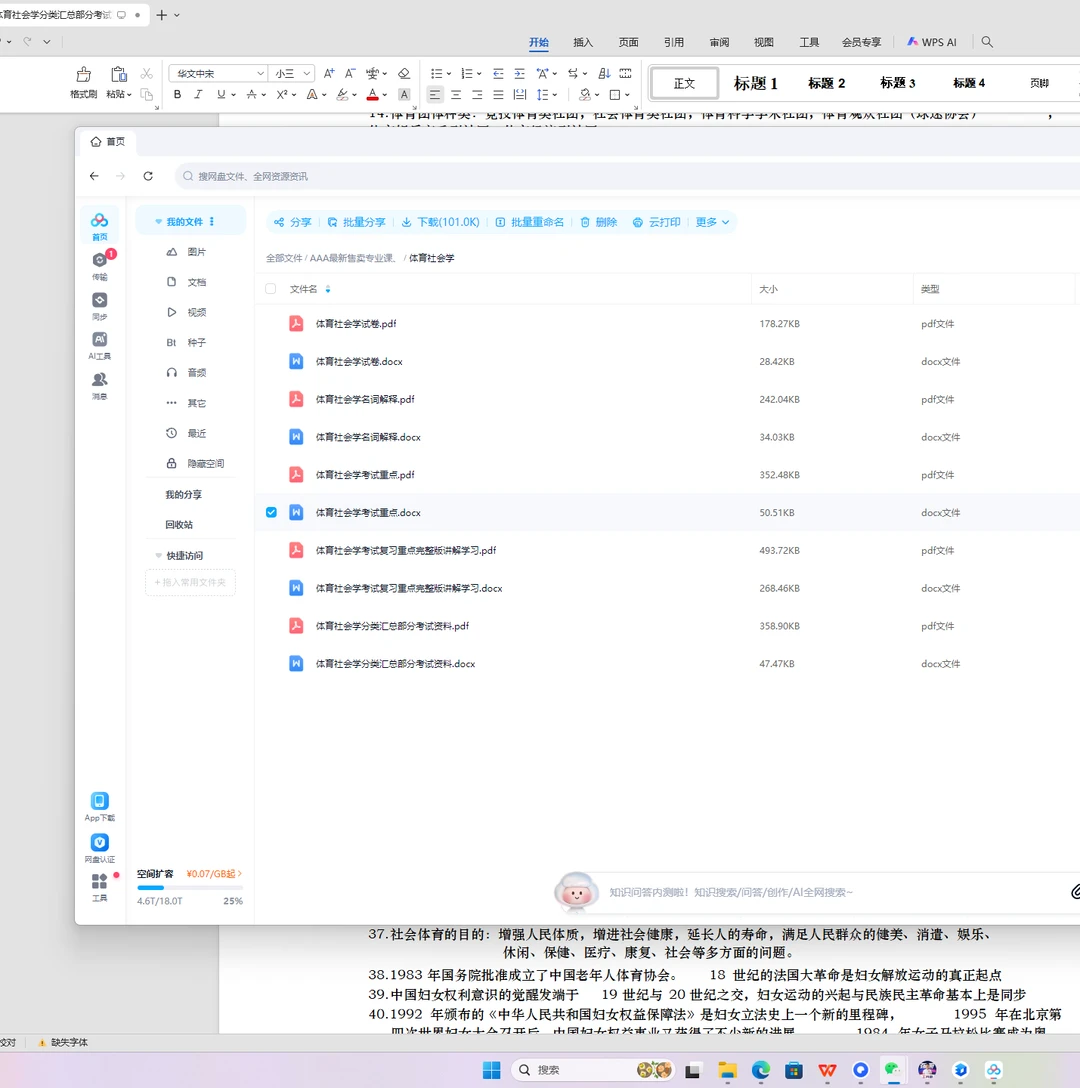Sort files by the 文件名 sort arrow
This screenshot has height=1088, width=1080.
click(x=328, y=289)
